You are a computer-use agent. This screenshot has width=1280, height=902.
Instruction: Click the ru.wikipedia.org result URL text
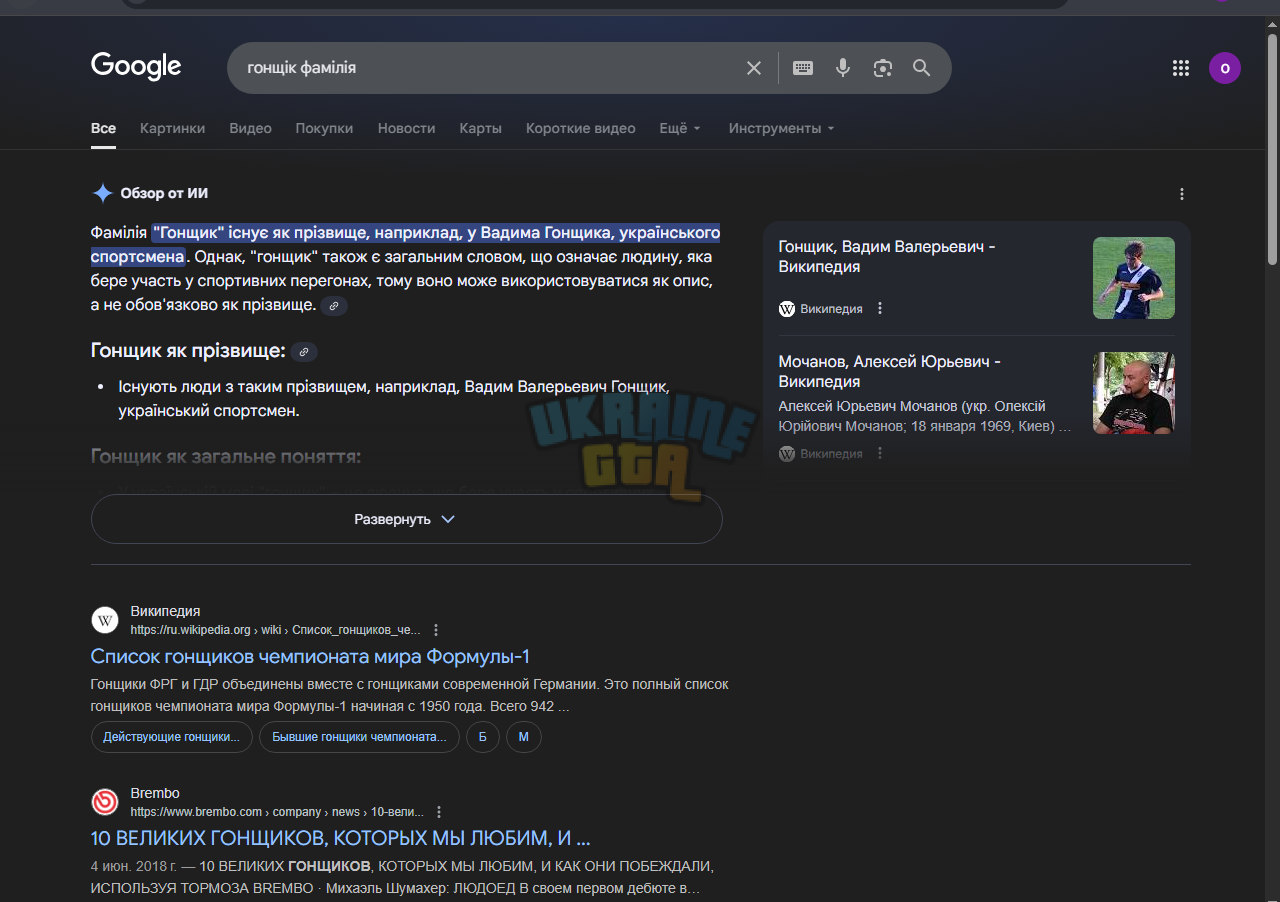coord(275,630)
